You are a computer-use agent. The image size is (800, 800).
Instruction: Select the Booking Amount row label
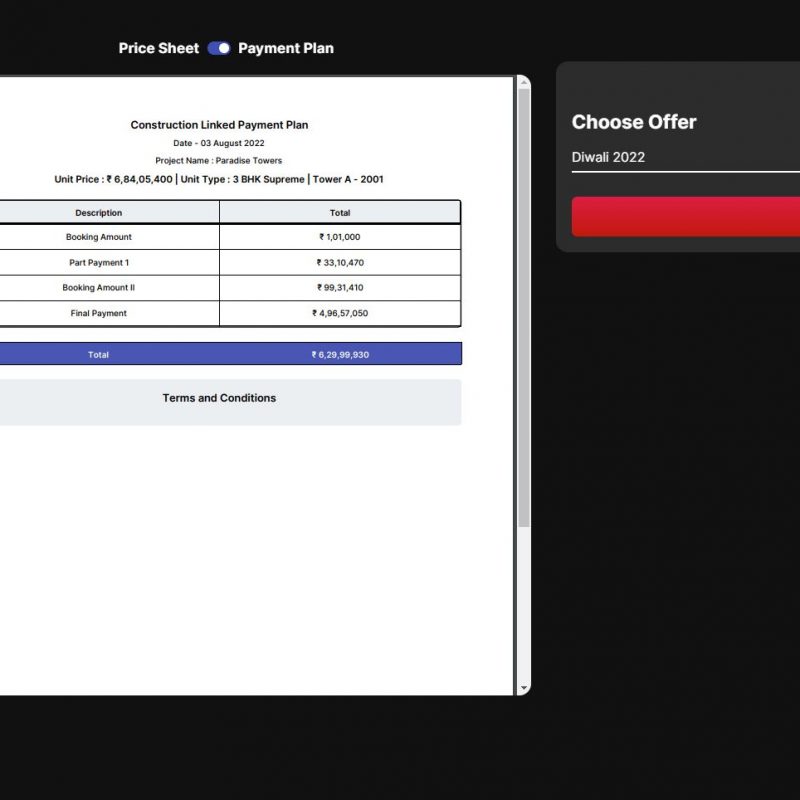tap(98, 237)
